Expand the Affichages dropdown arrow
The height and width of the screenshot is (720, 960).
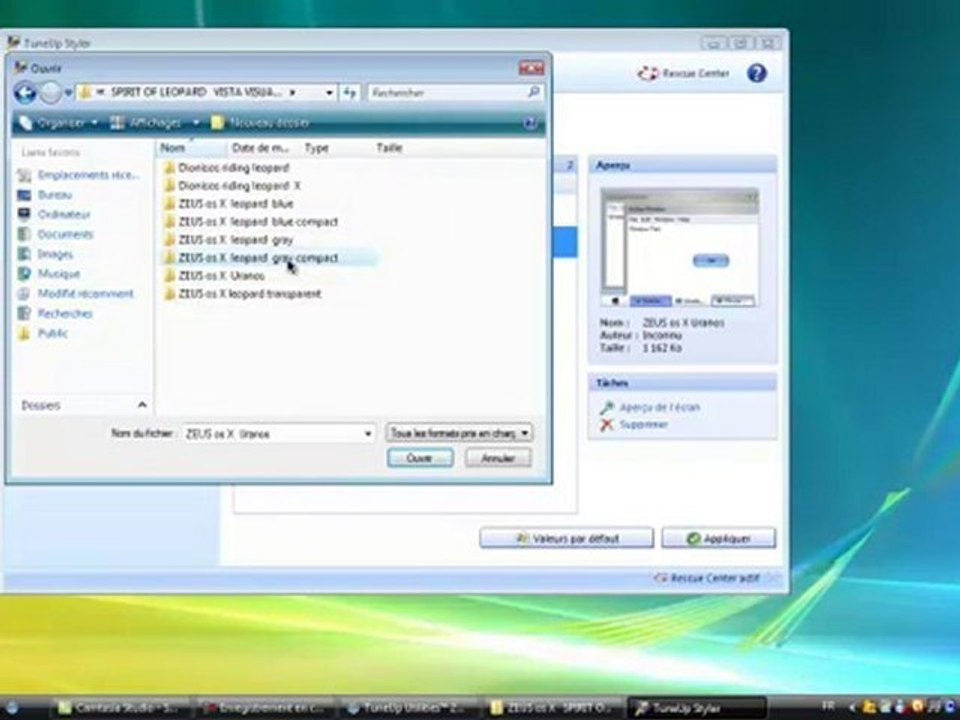point(196,123)
